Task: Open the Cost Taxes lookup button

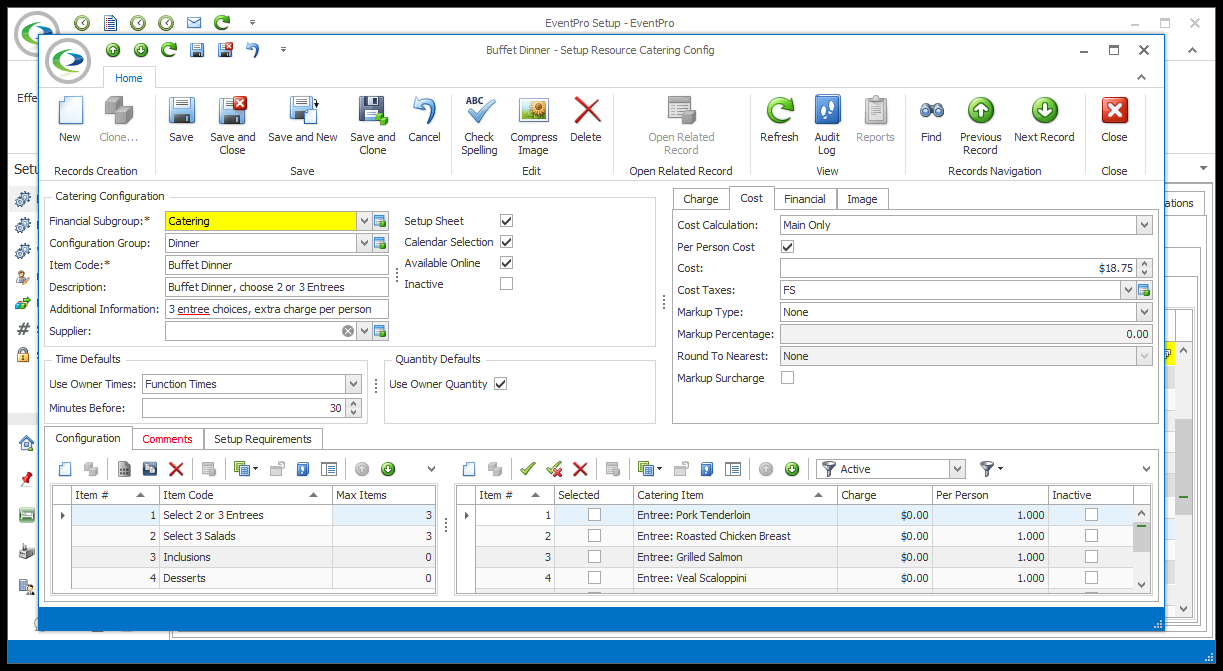Action: pyautogui.click(x=1144, y=290)
